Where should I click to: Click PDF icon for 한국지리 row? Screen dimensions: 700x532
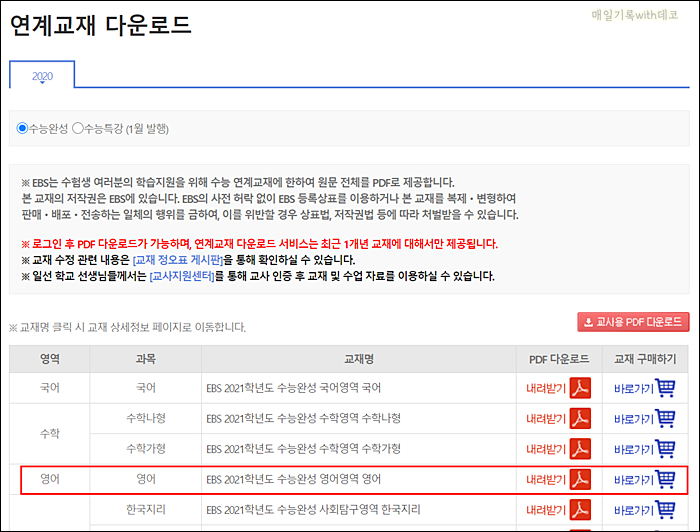coord(580,510)
